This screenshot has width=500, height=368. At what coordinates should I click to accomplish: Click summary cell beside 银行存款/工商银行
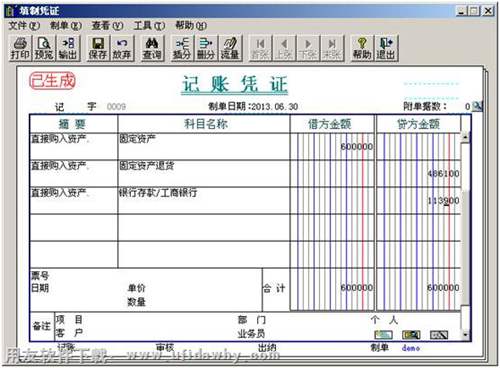point(74,200)
